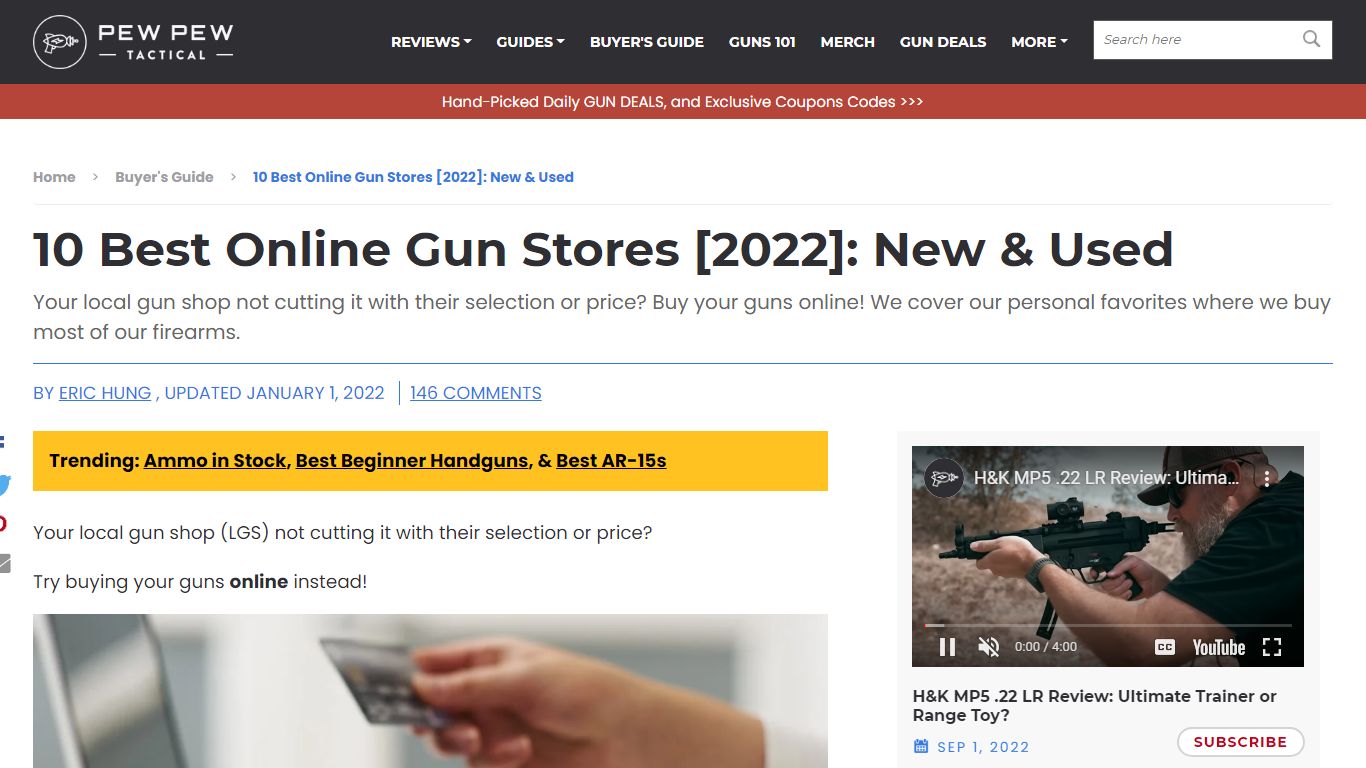Open H&K MP5 .22 LR Review article title

point(1095,705)
